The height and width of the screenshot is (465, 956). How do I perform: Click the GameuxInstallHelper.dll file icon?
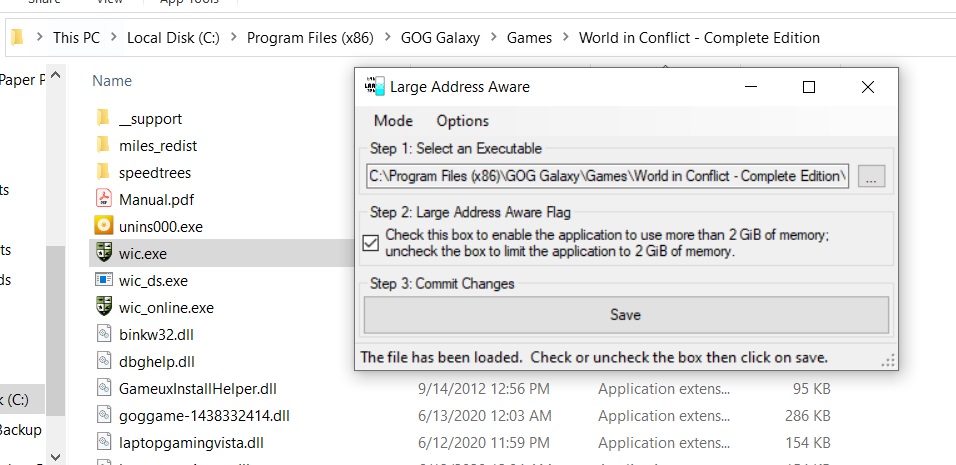coord(104,388)
